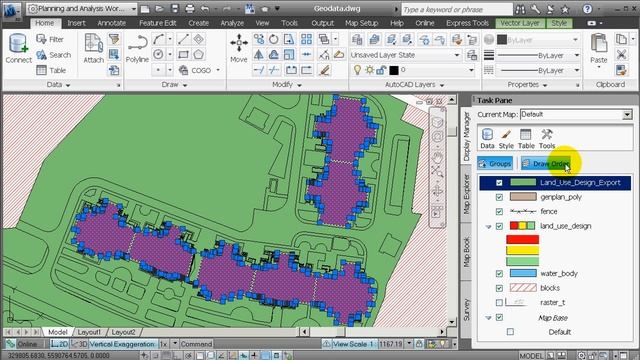Click the Style icon in Task Pane

[506, 138]
